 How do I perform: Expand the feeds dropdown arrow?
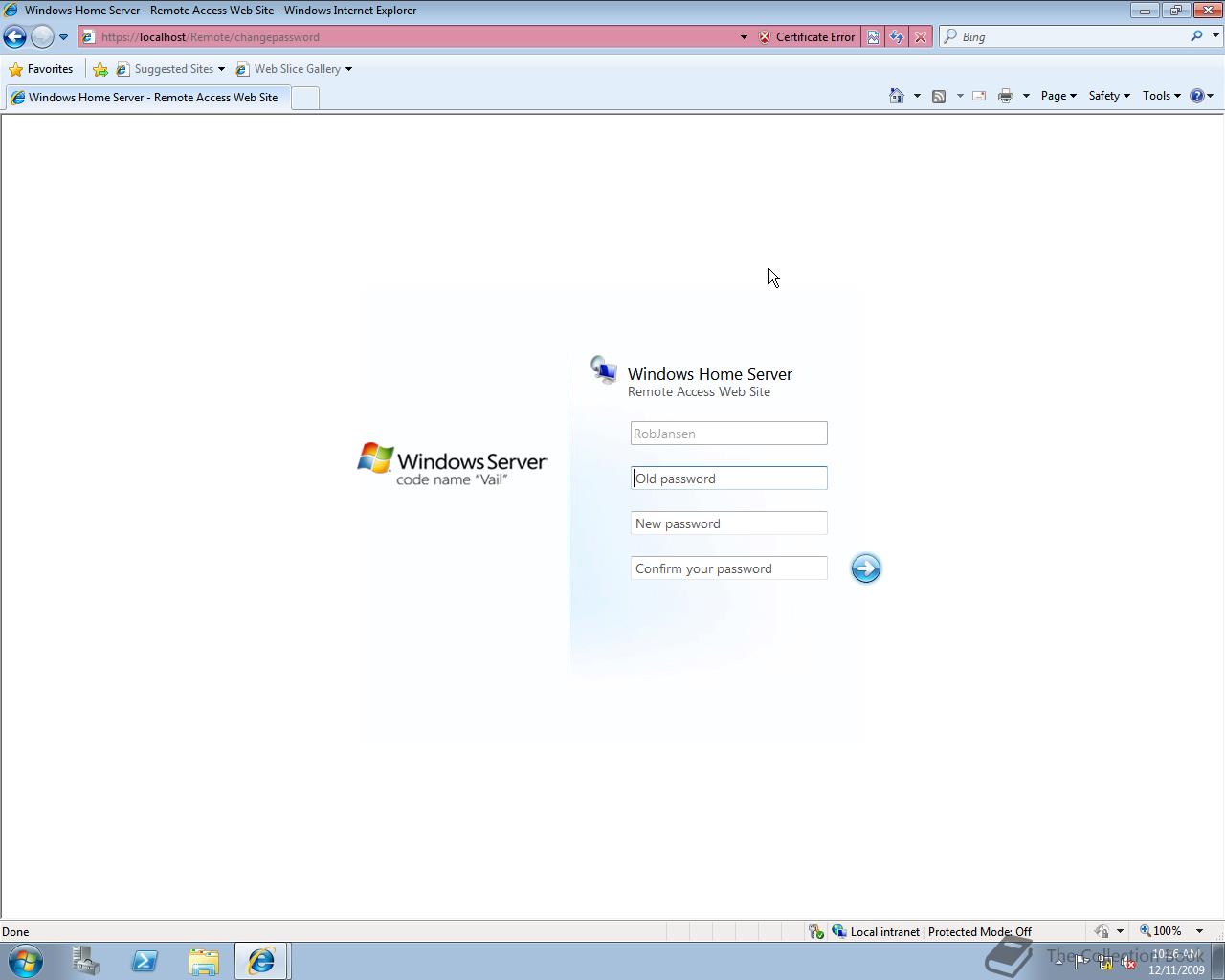[x=960, y=96]
